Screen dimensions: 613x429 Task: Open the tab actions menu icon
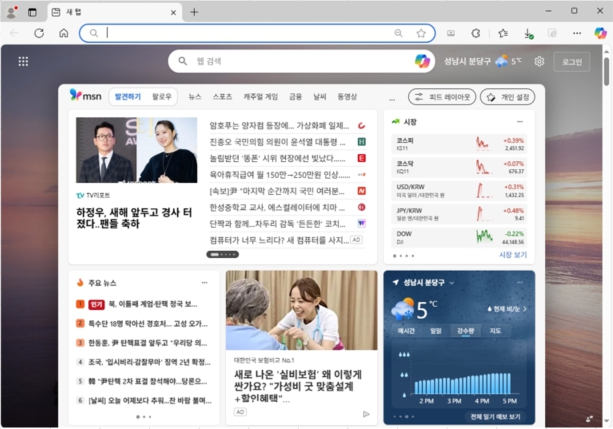pos(32,13)
